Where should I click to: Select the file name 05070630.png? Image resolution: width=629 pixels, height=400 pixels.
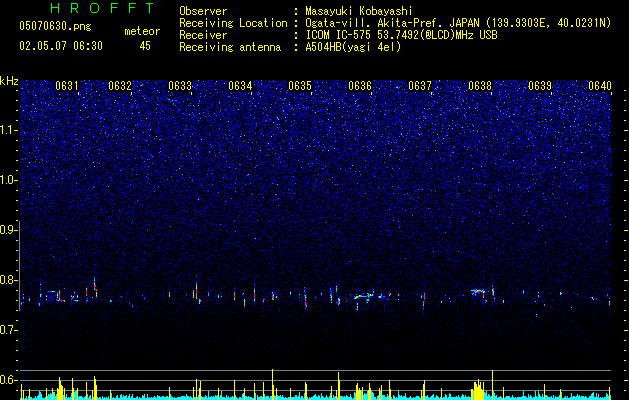pyautogui.click(x=55, y=27)
